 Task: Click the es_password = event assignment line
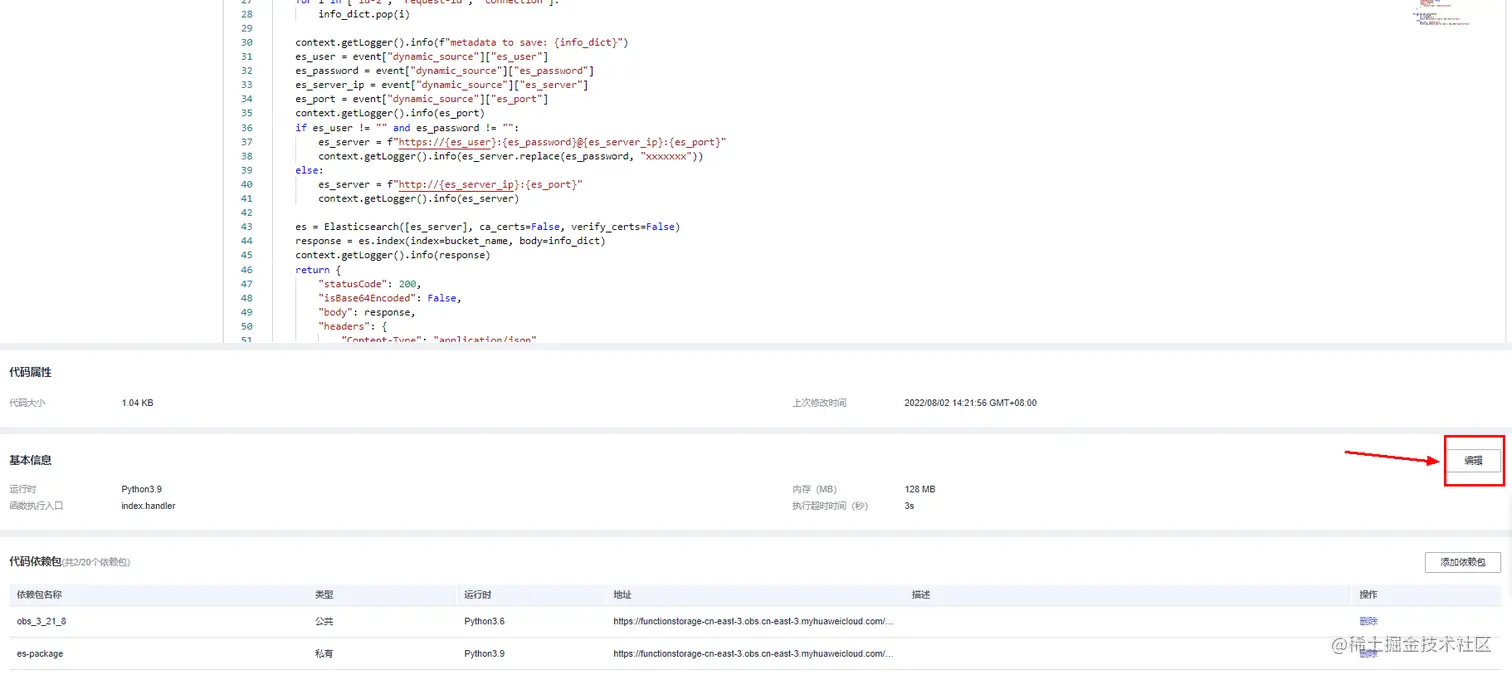444,71
